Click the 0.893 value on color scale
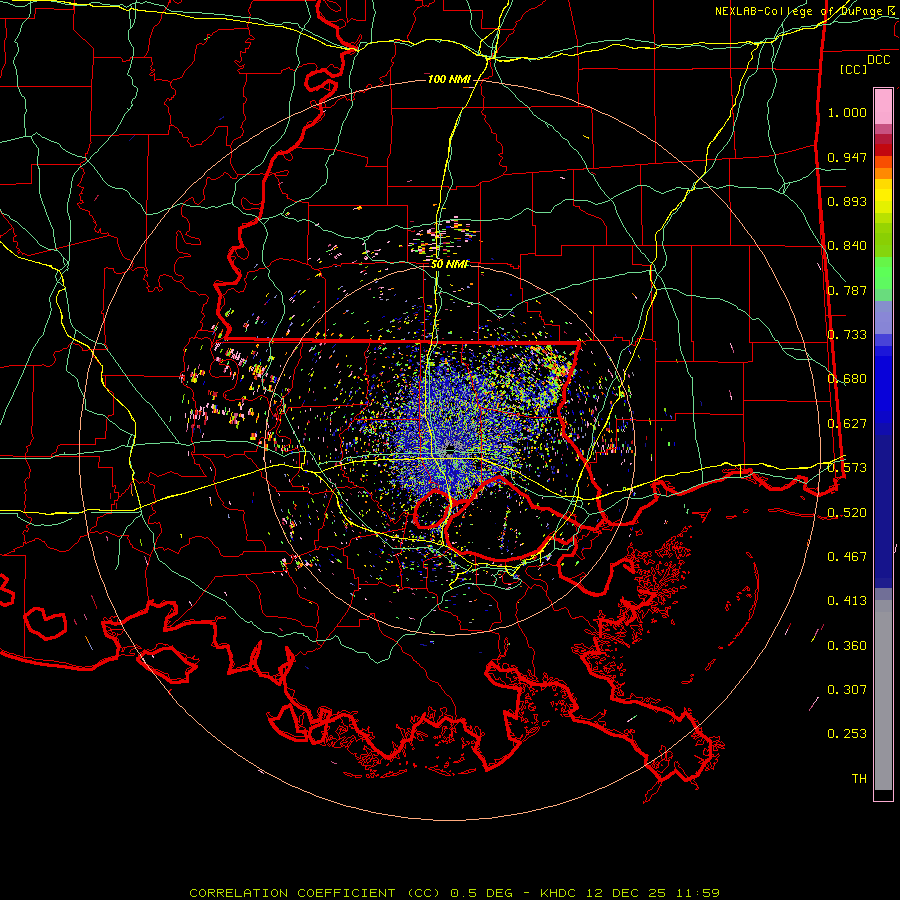The image size is (900, 900). click(847, 201)
